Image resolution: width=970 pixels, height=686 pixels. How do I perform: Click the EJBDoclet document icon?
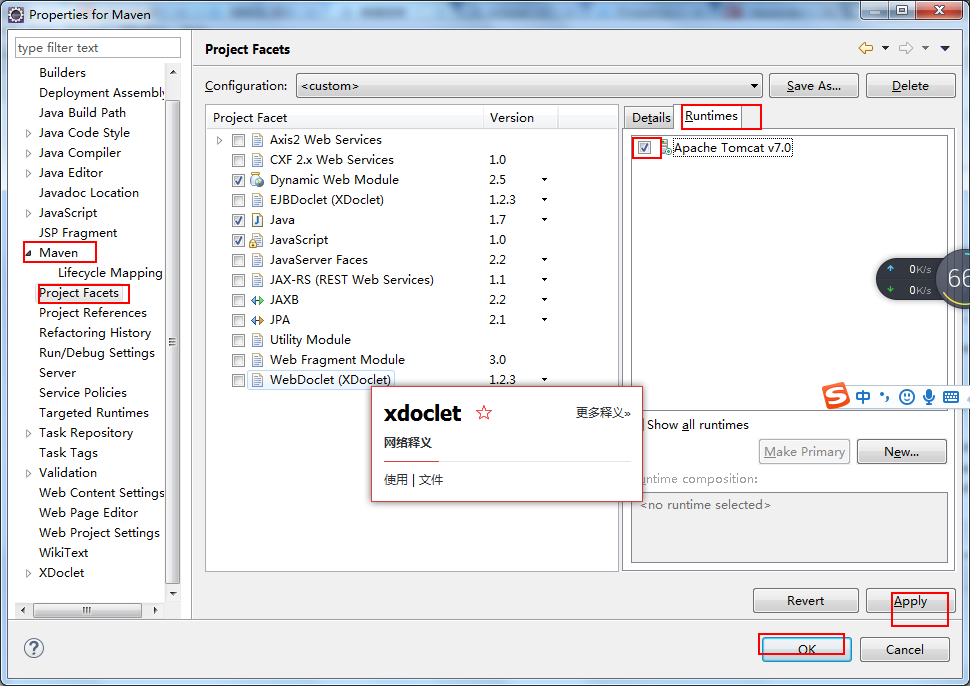tap(257, 200)
